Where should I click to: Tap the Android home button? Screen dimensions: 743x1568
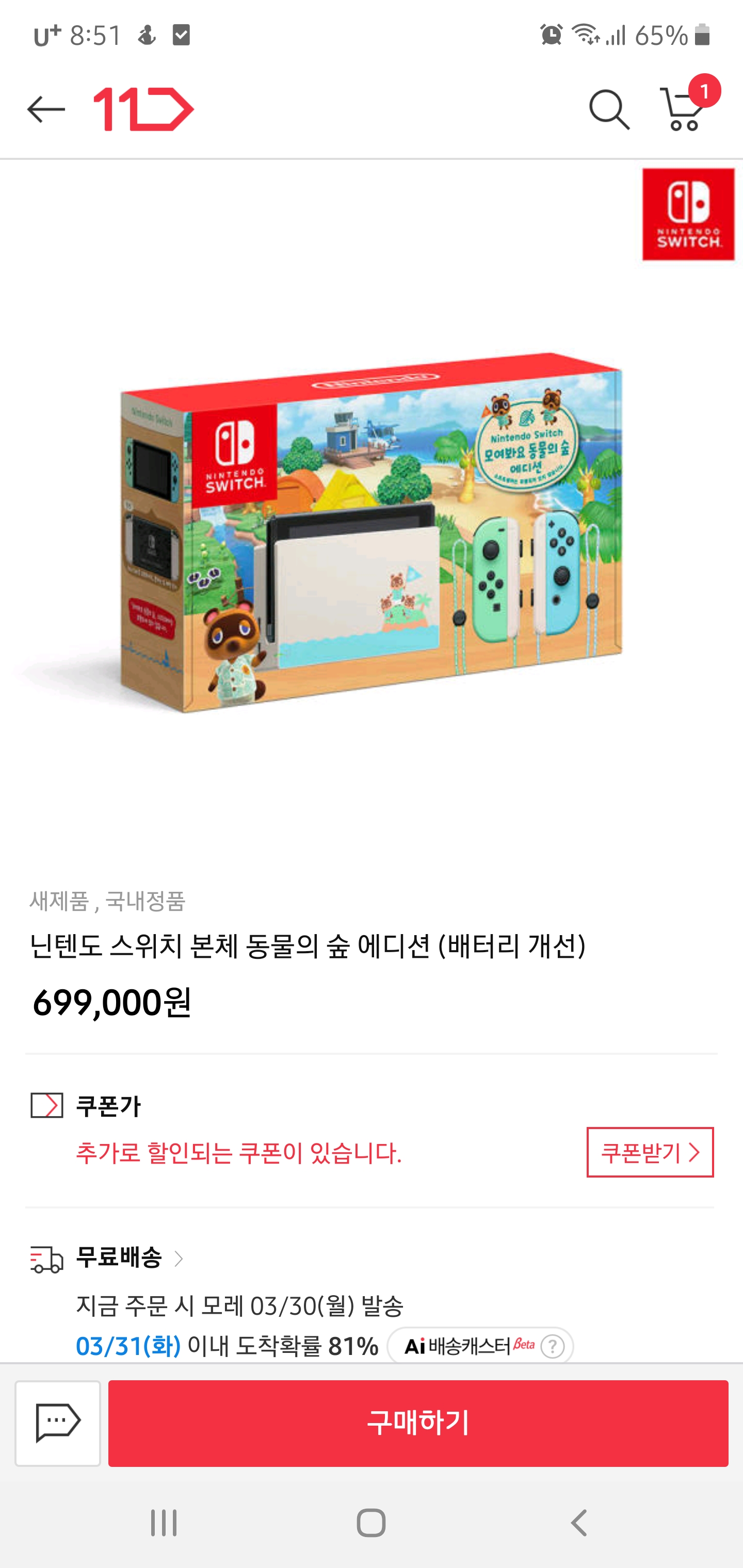371,1523
